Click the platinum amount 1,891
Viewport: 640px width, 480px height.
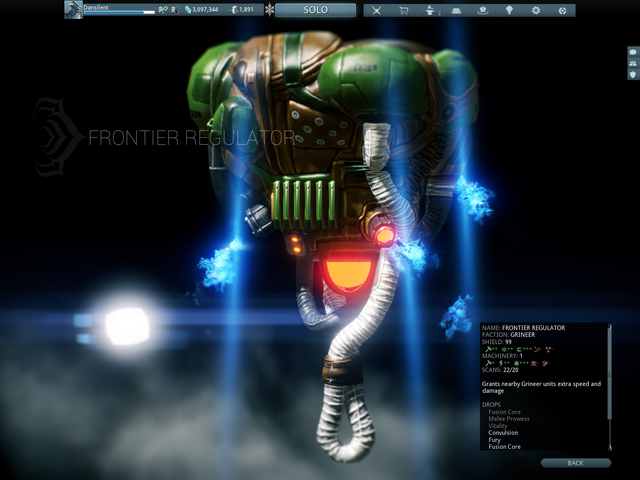[x=247, y=9]
